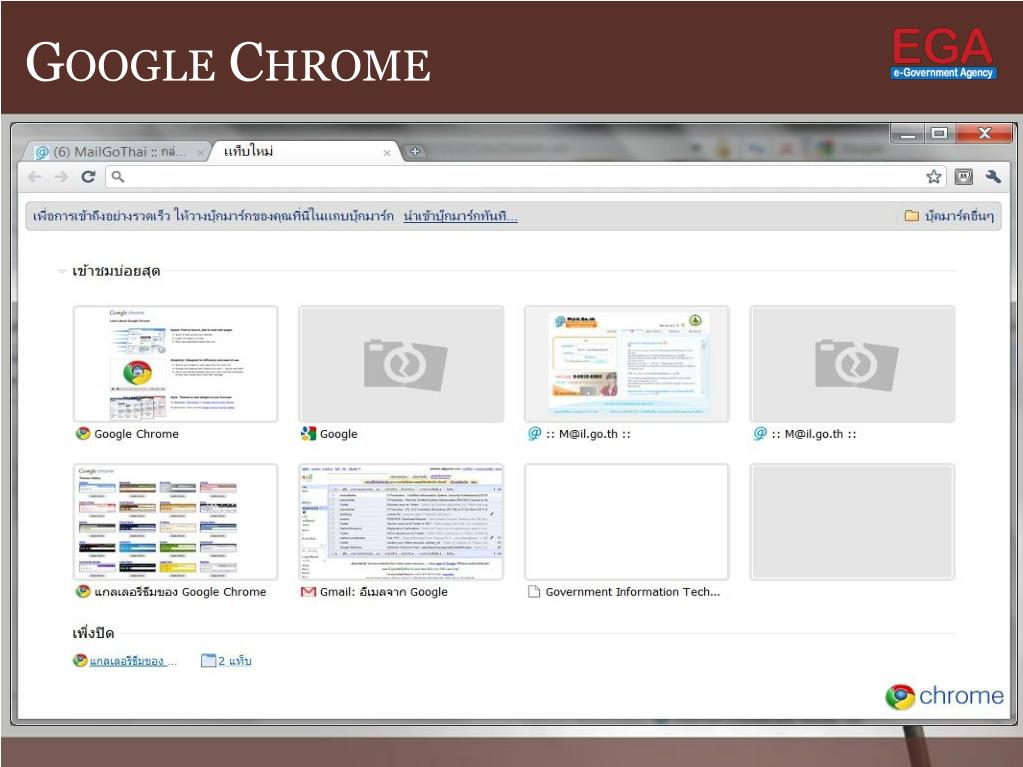Open the Chrome themes gallery thumbnail
The height and width of the screenshot is (767, 1023).
click(176, 522)
